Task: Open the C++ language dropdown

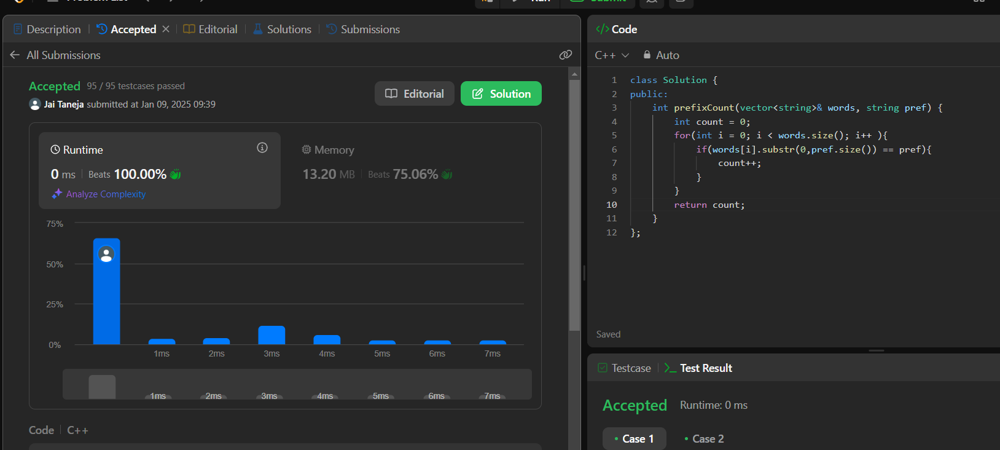Action: 612,55
